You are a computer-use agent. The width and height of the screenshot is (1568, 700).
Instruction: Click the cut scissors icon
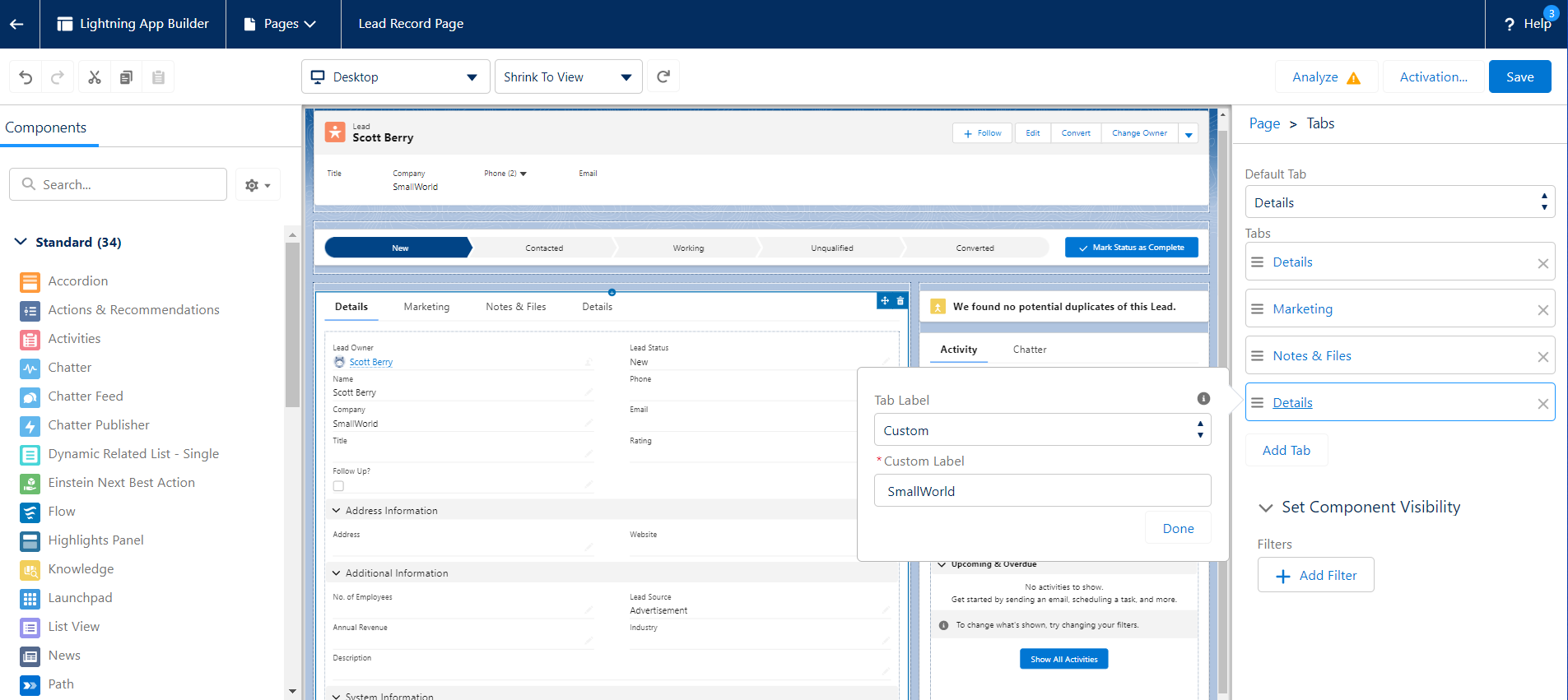point(95,77)
